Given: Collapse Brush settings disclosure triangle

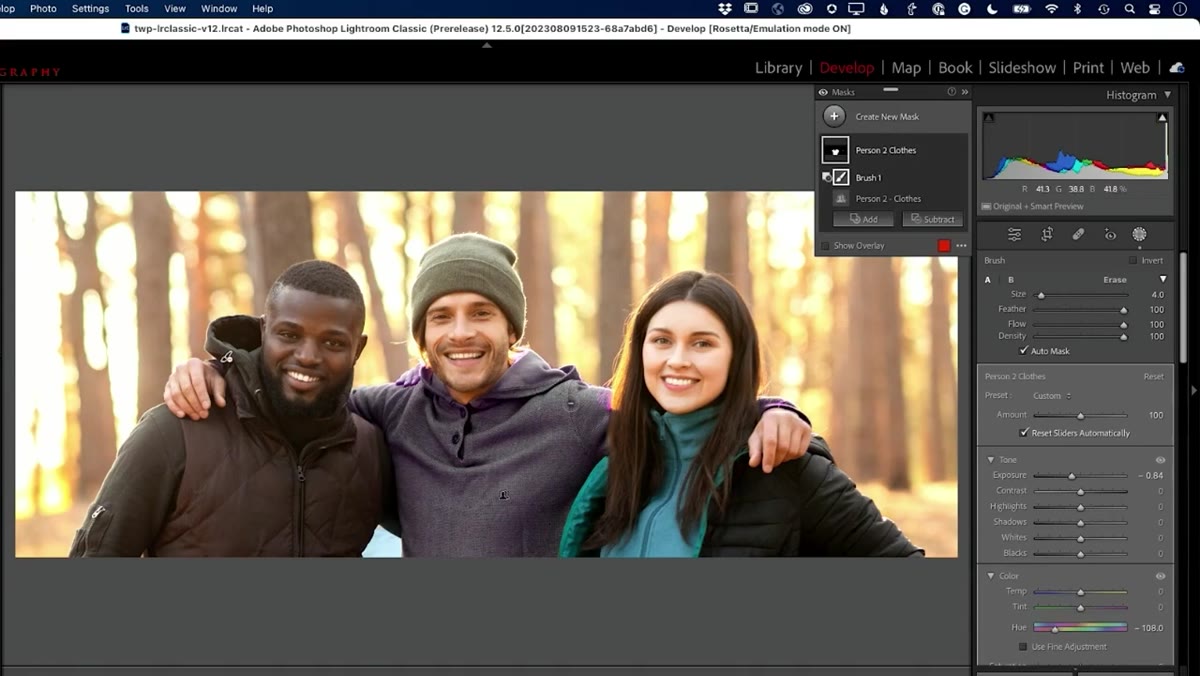Looking at the screenshot, I should pos(1163,279).
